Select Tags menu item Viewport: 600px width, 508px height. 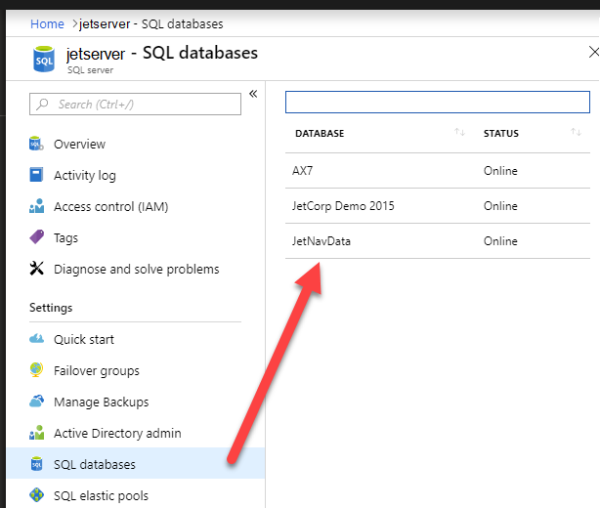pyautogui.click(x=66, y=238)
